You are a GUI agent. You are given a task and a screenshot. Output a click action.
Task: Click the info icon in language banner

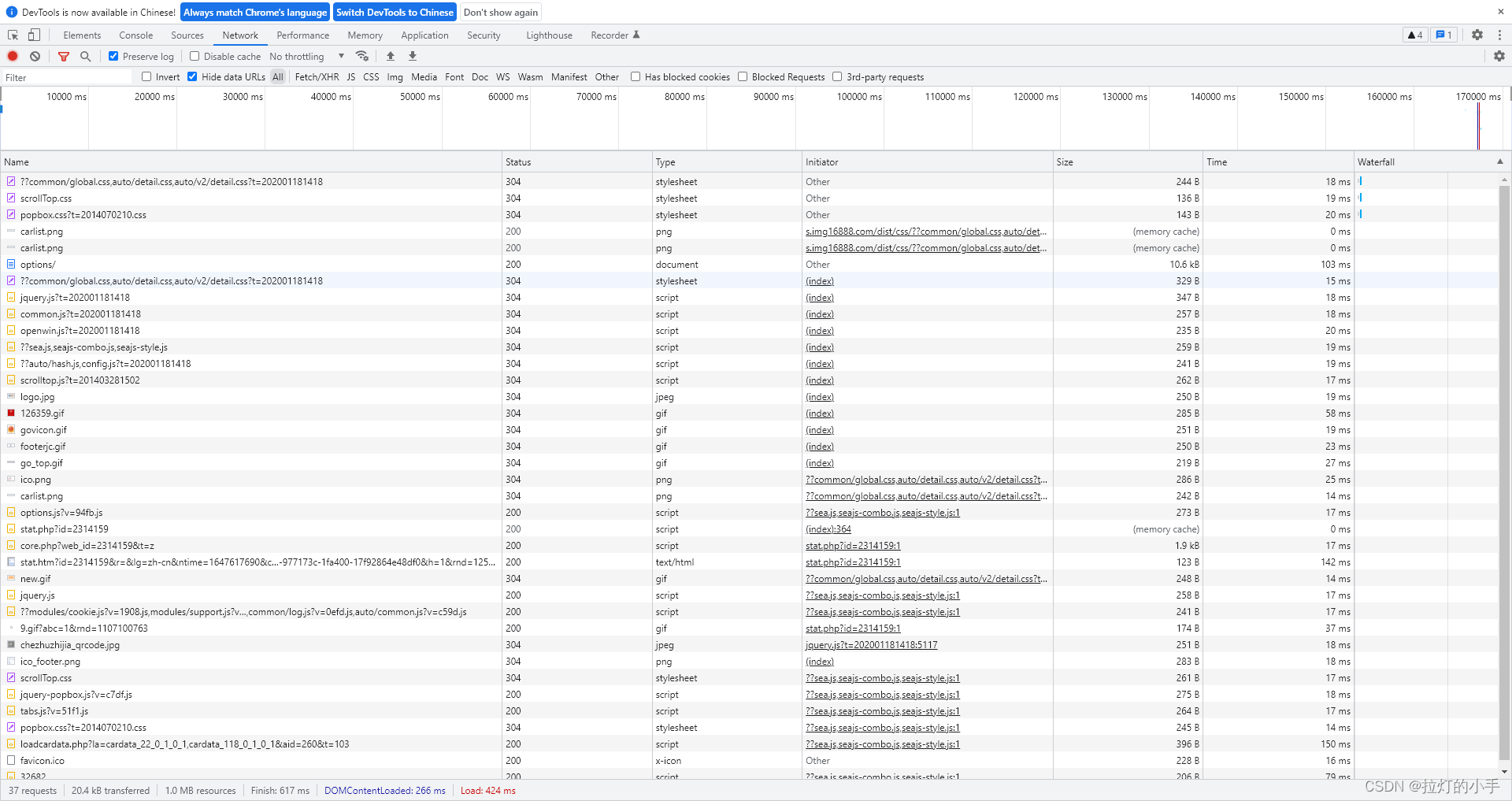point(12,12)
